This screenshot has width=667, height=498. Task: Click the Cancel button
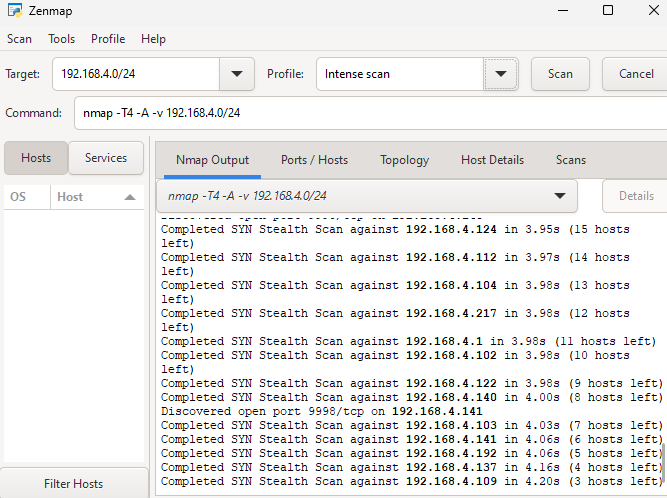click(636, 74)
